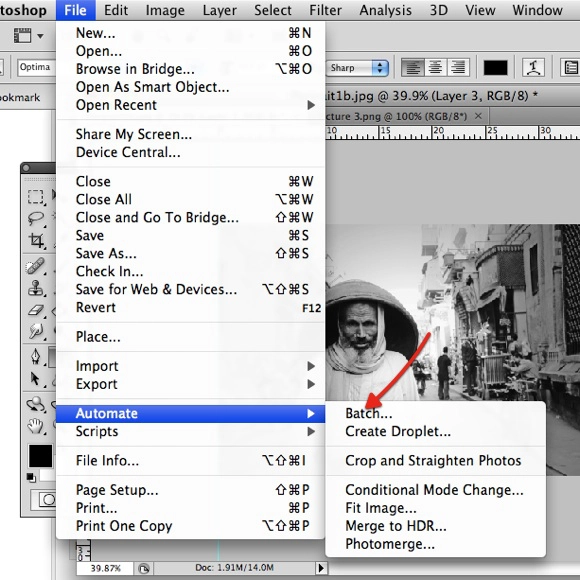The height and width of the screenshot is (580, 580).
Task: Click the black text color swatch
Action: pos(495,68)
